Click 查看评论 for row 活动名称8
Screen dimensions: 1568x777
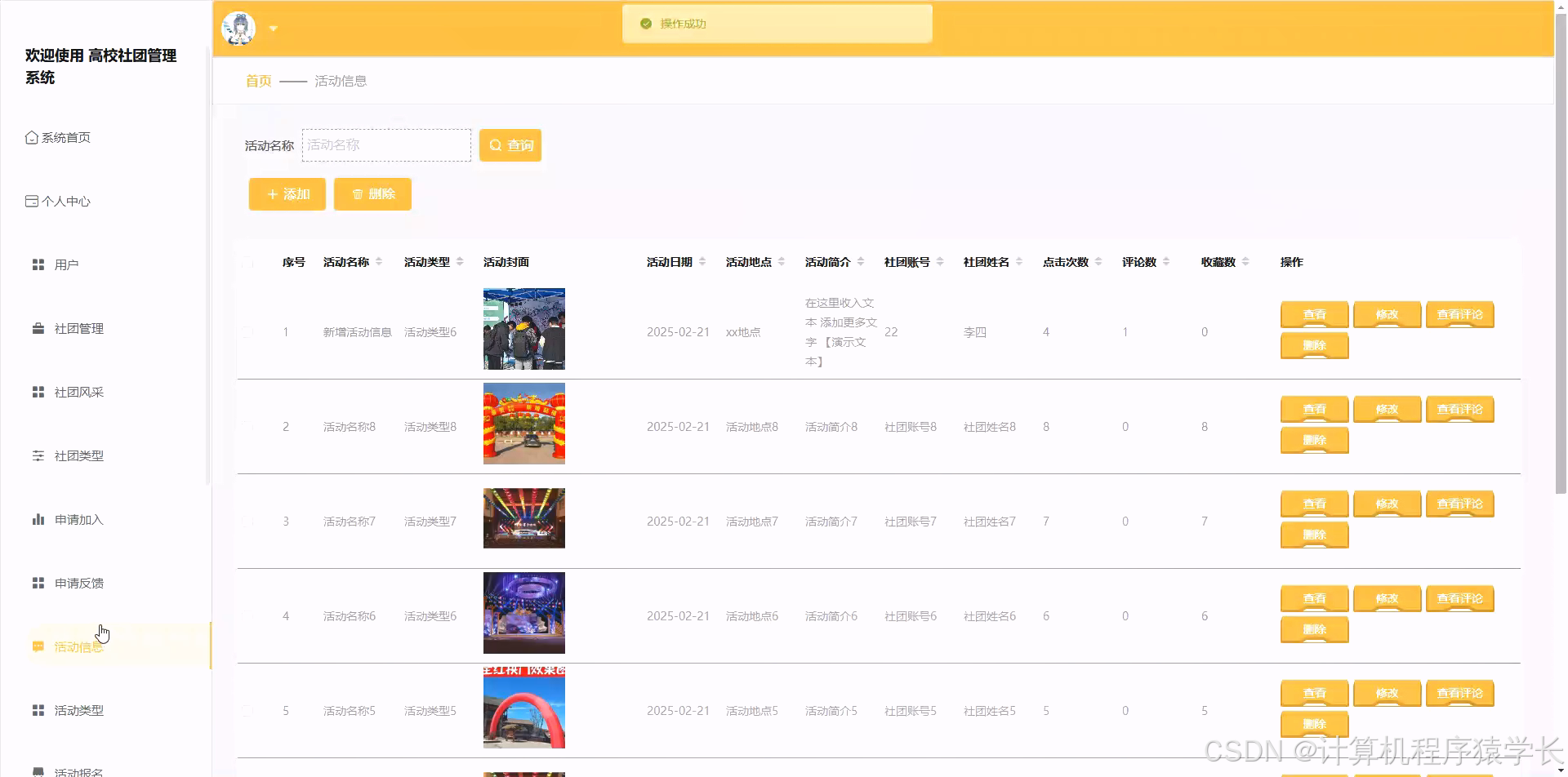pyautogui.click(x=1460, y=409)
